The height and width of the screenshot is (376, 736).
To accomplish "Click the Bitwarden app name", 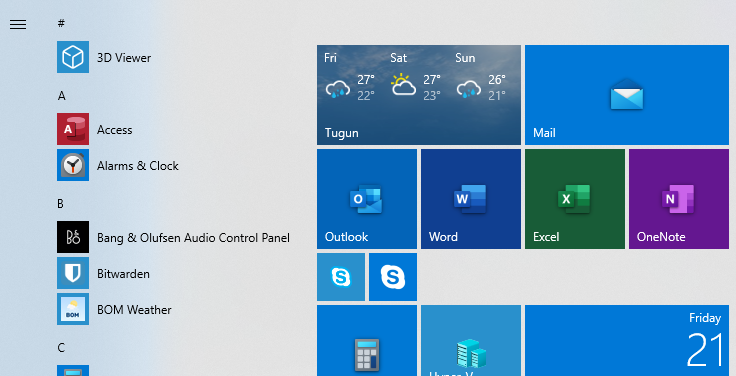I will (x=123, y=274).
